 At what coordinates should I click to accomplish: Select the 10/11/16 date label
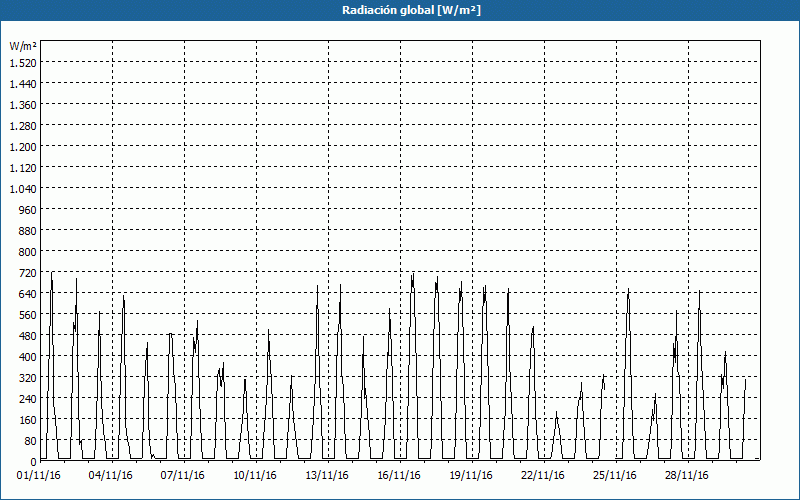point(255,476)
